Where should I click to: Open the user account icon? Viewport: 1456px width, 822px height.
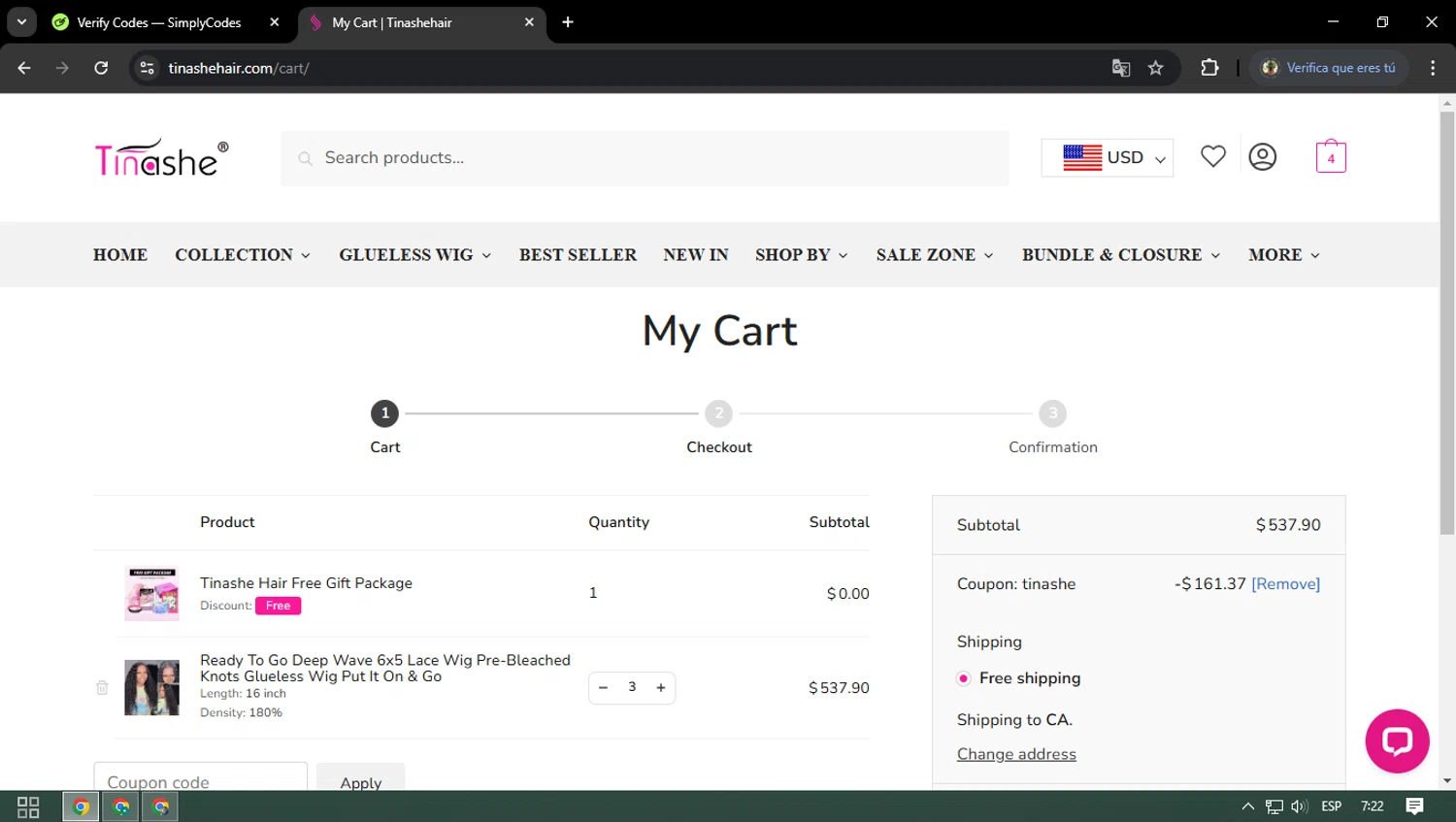click(x=1262, y=156)
